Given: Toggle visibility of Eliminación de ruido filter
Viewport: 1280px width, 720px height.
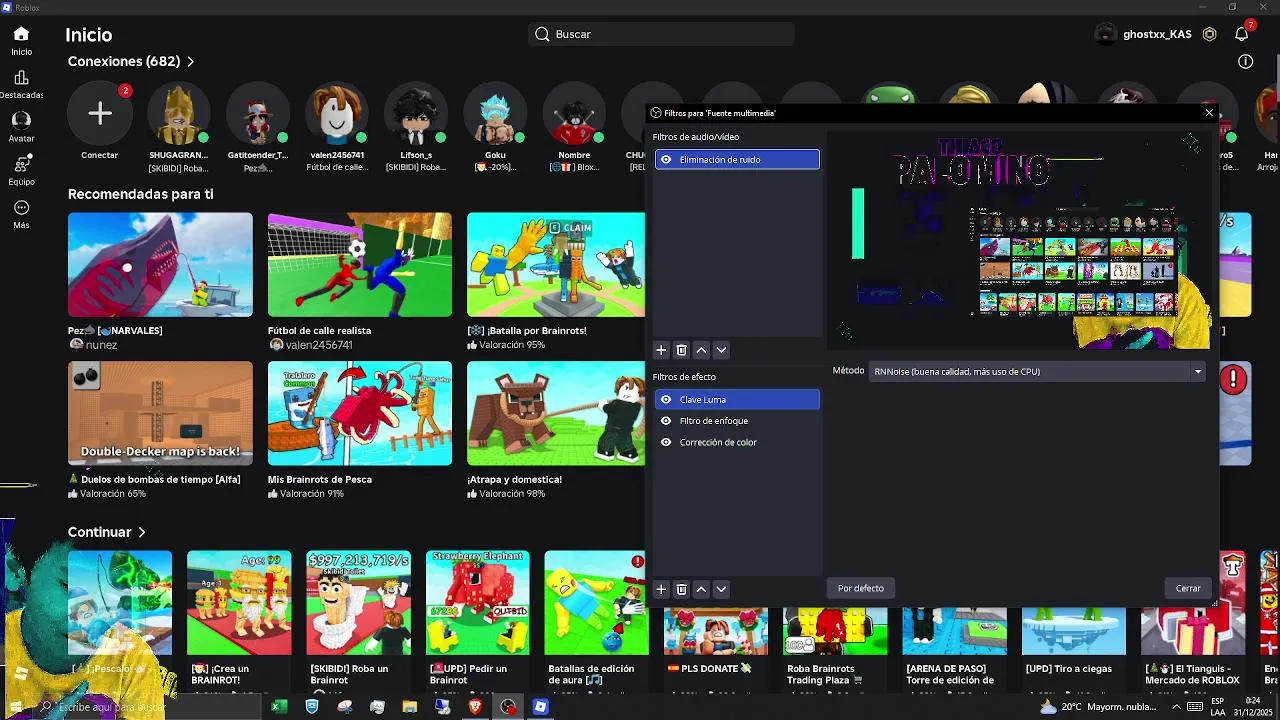Looking at the screenshot, I should coord(666,159).
